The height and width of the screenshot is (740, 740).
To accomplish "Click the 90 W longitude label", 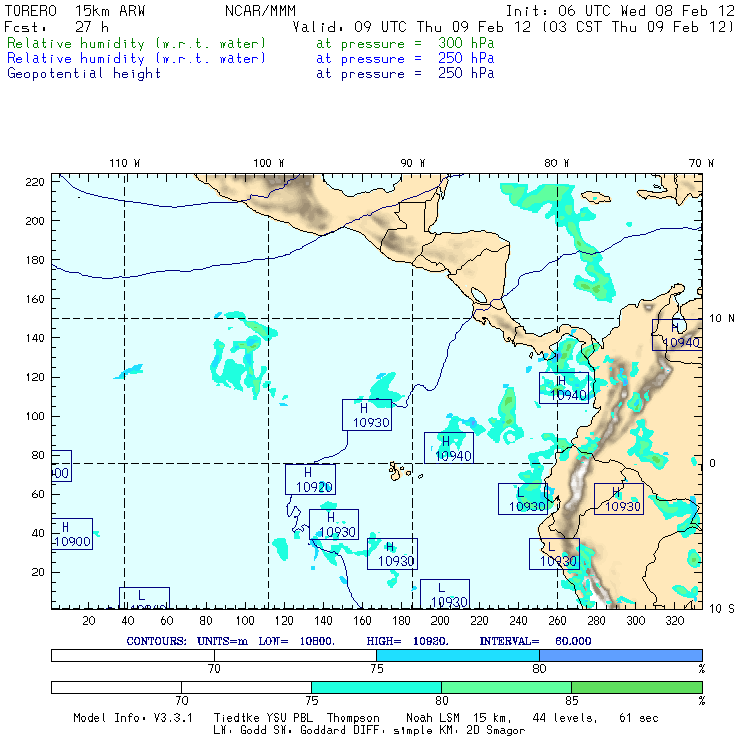I will pos(413,163).
